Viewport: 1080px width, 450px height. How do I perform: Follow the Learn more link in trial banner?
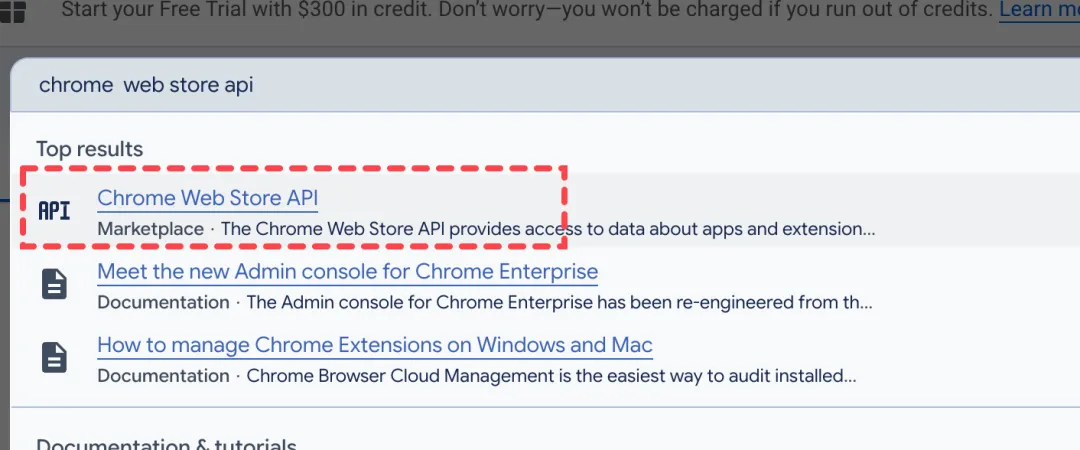[1039, 10]
